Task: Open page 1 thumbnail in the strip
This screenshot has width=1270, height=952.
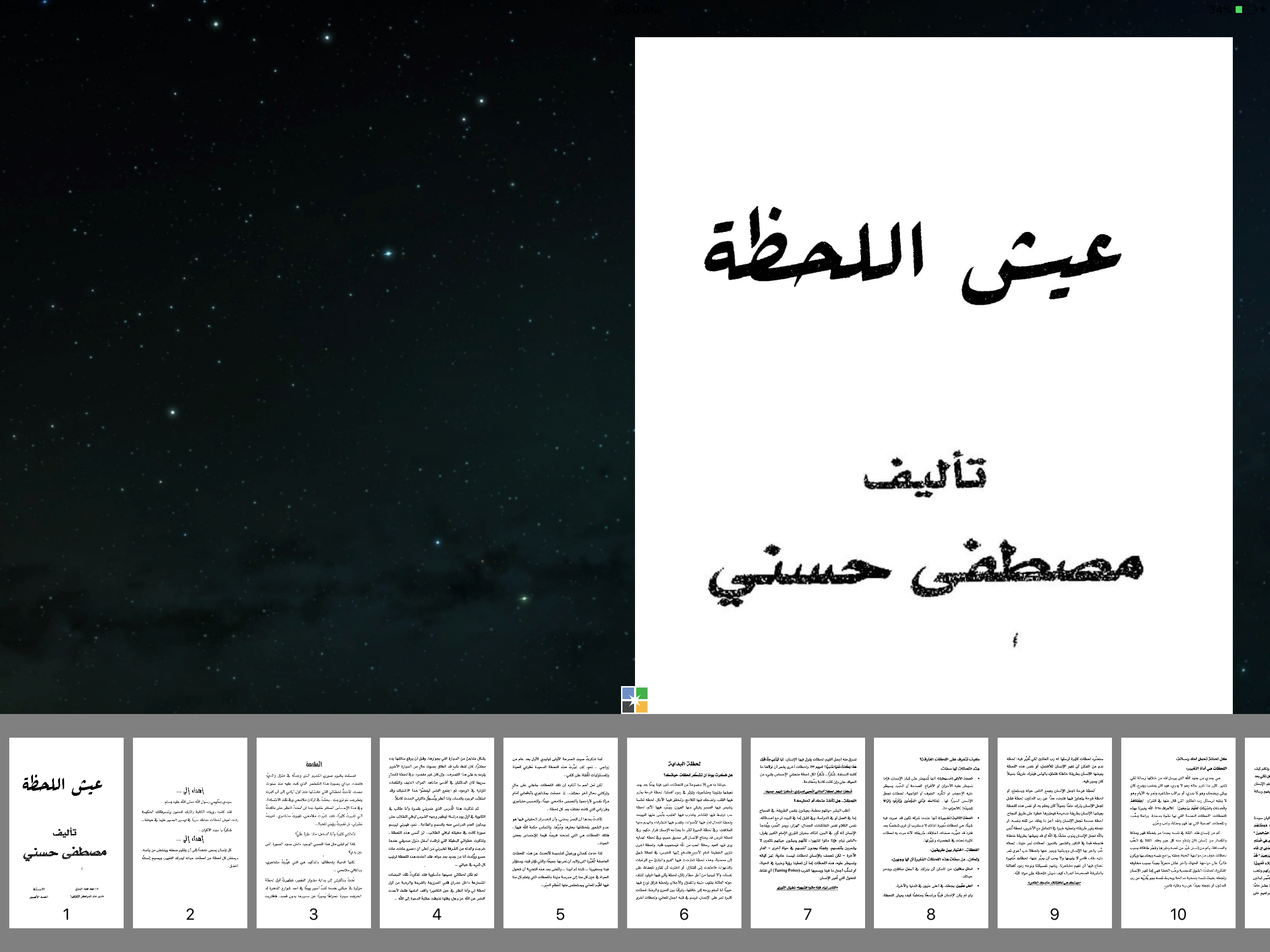Action: pyautogui.click(x=66, y=833)
